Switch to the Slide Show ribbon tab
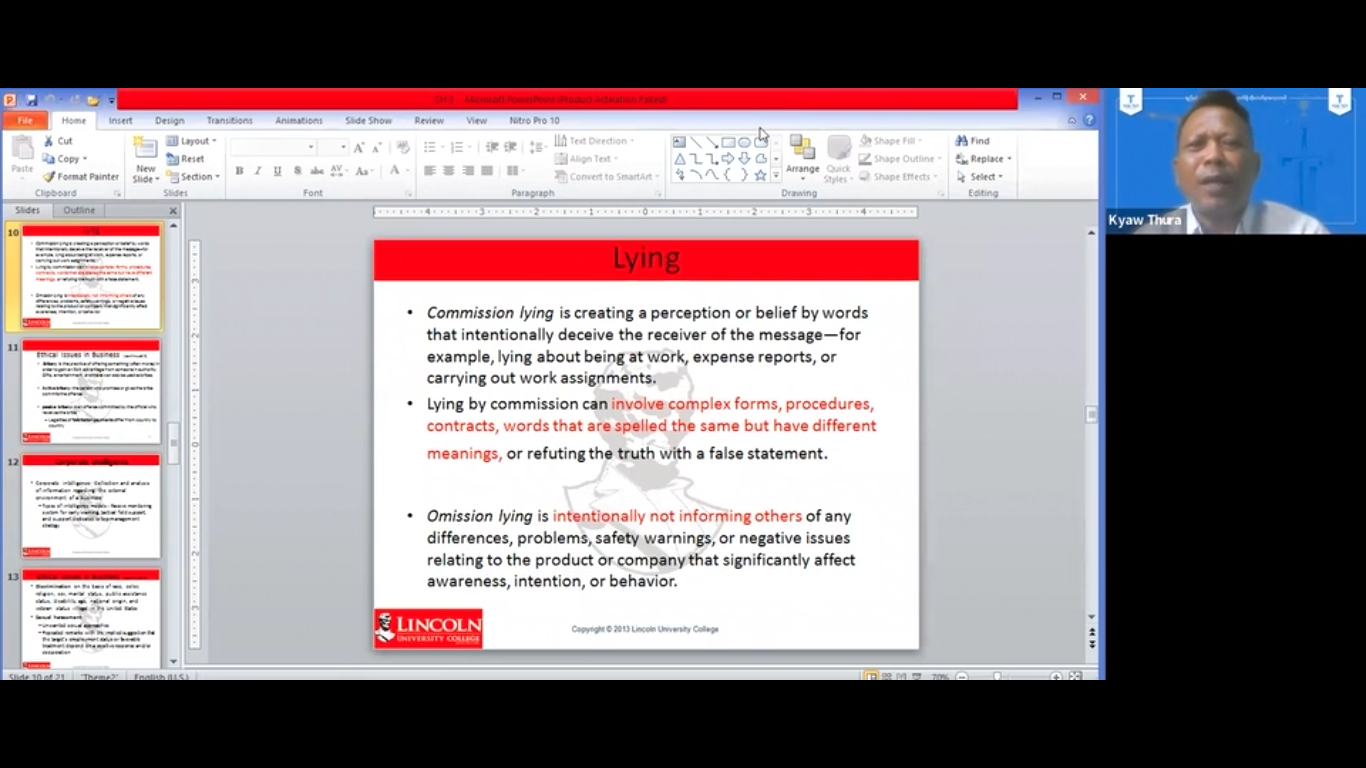The height and width of the screenshot is (768, 1366). [x=368, y=120]
